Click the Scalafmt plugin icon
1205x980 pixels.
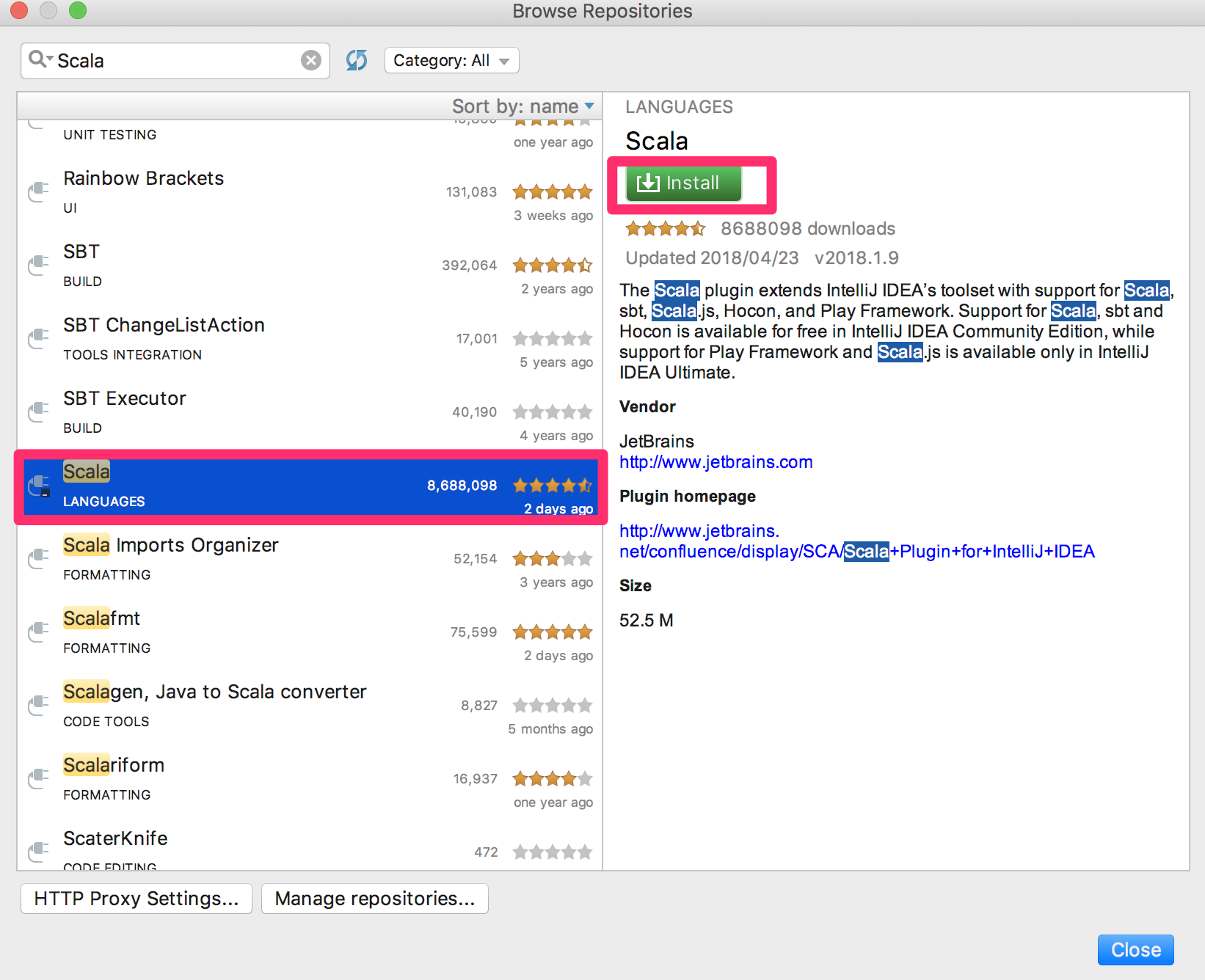click(x=37, y=632)
